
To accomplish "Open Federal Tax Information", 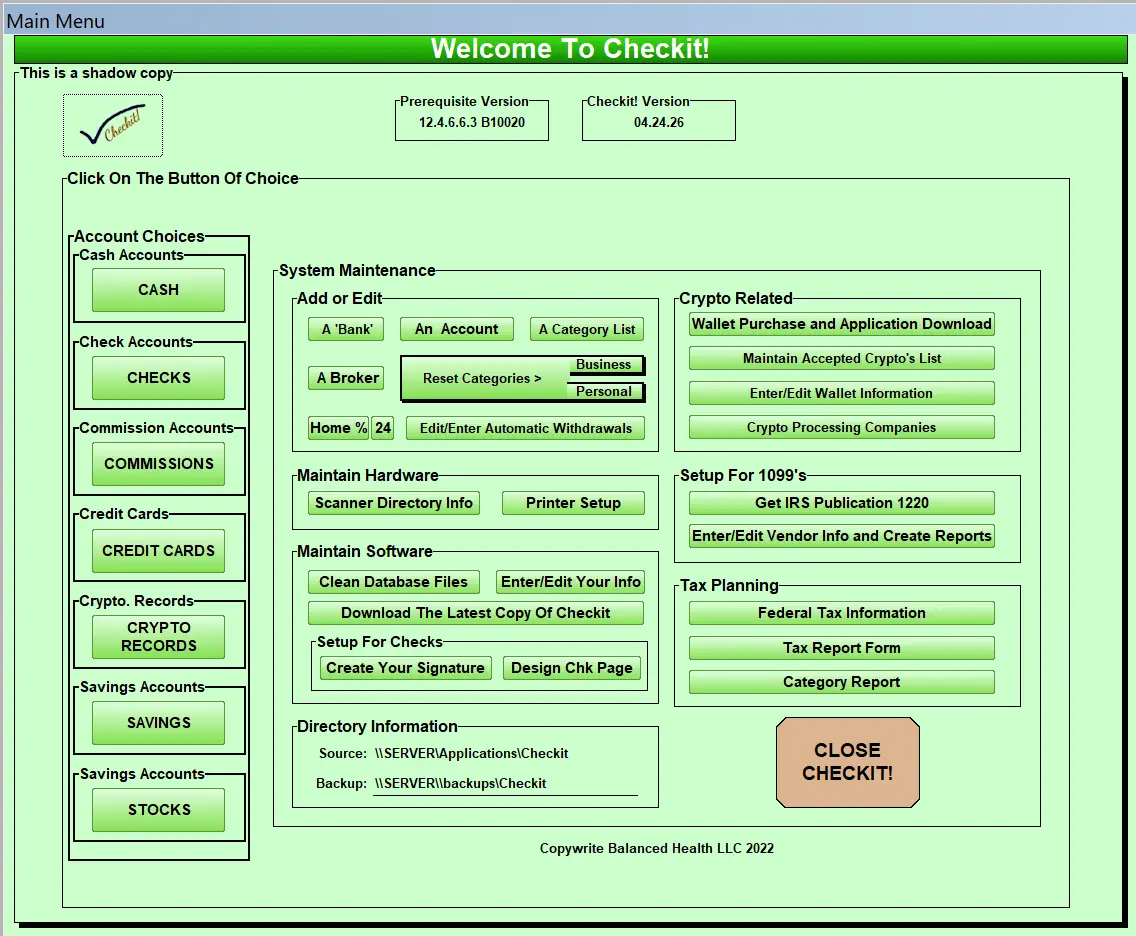I will [x=841, y=614].
